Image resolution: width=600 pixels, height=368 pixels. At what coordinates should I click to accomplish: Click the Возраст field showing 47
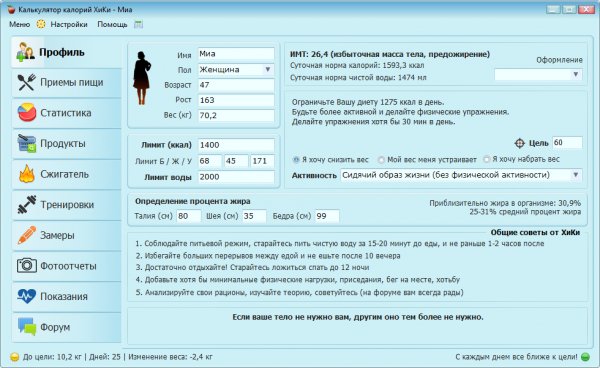pos(236,85)
